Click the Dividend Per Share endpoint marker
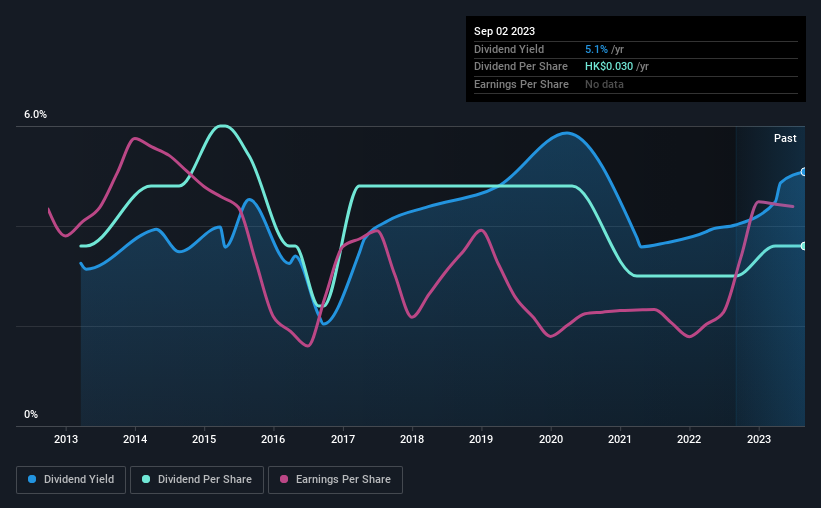The height and width of the screenshot is (508, 821). [x=804, y=246]
